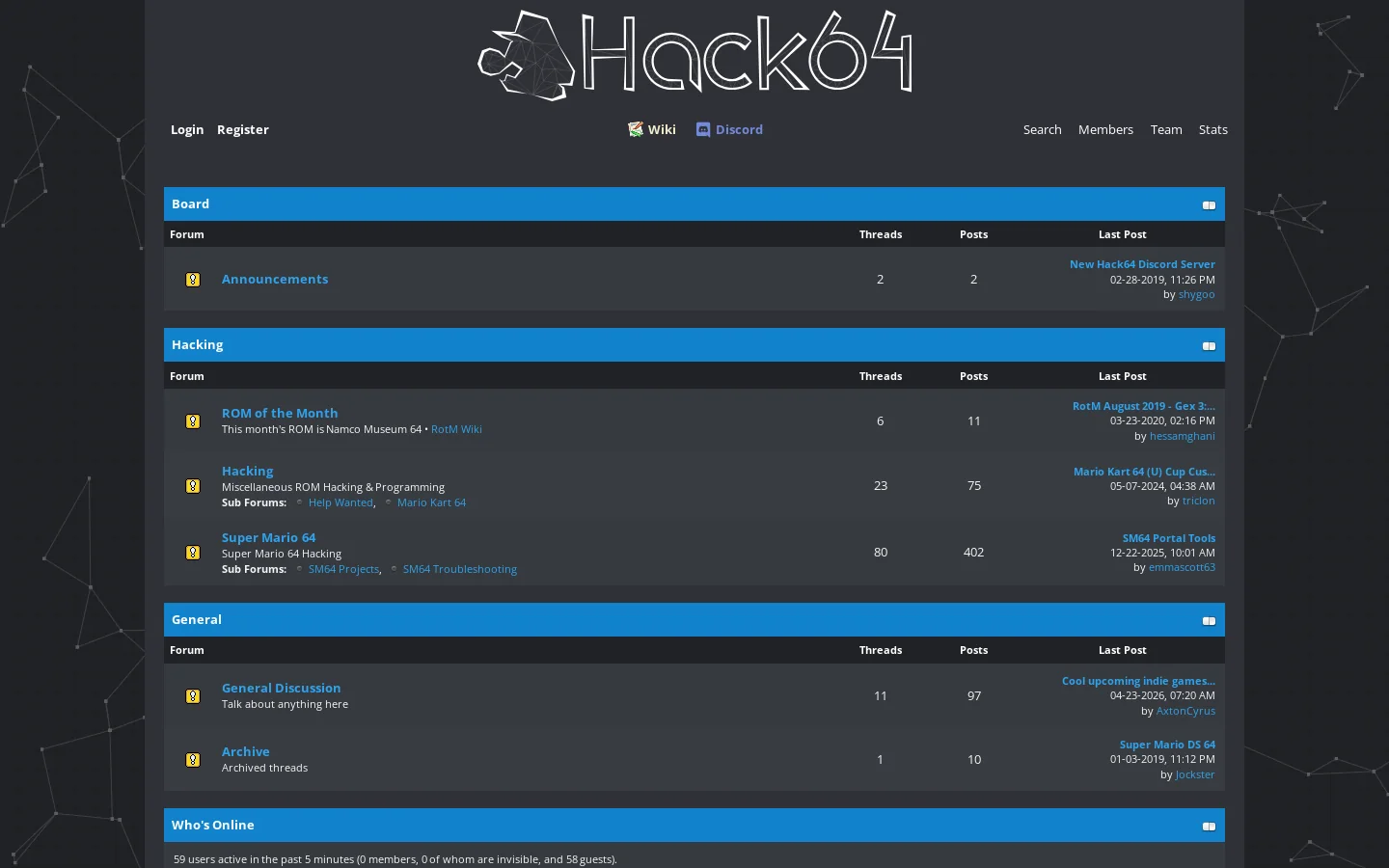Click the 23 threads count

(881, 486)
